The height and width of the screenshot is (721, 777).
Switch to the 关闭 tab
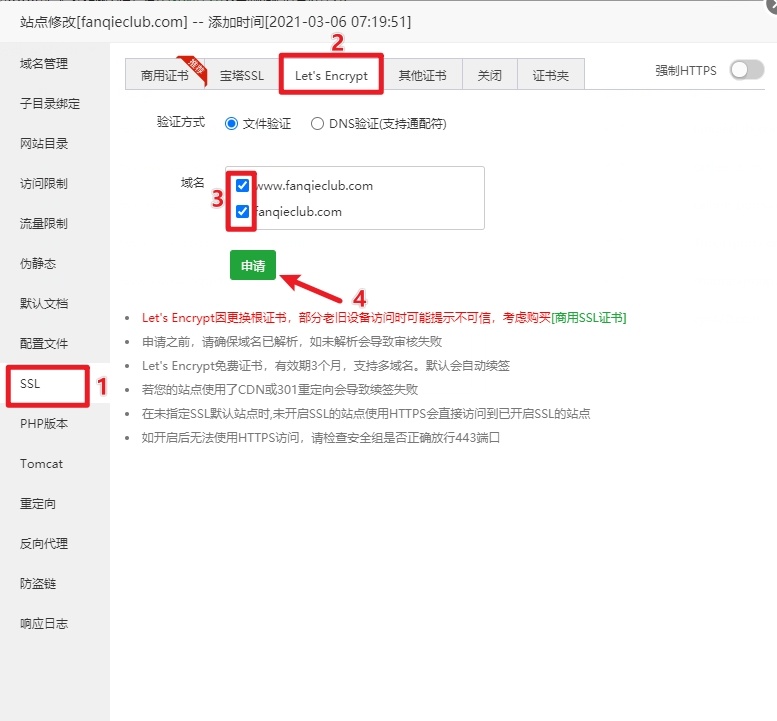[490, 75]
